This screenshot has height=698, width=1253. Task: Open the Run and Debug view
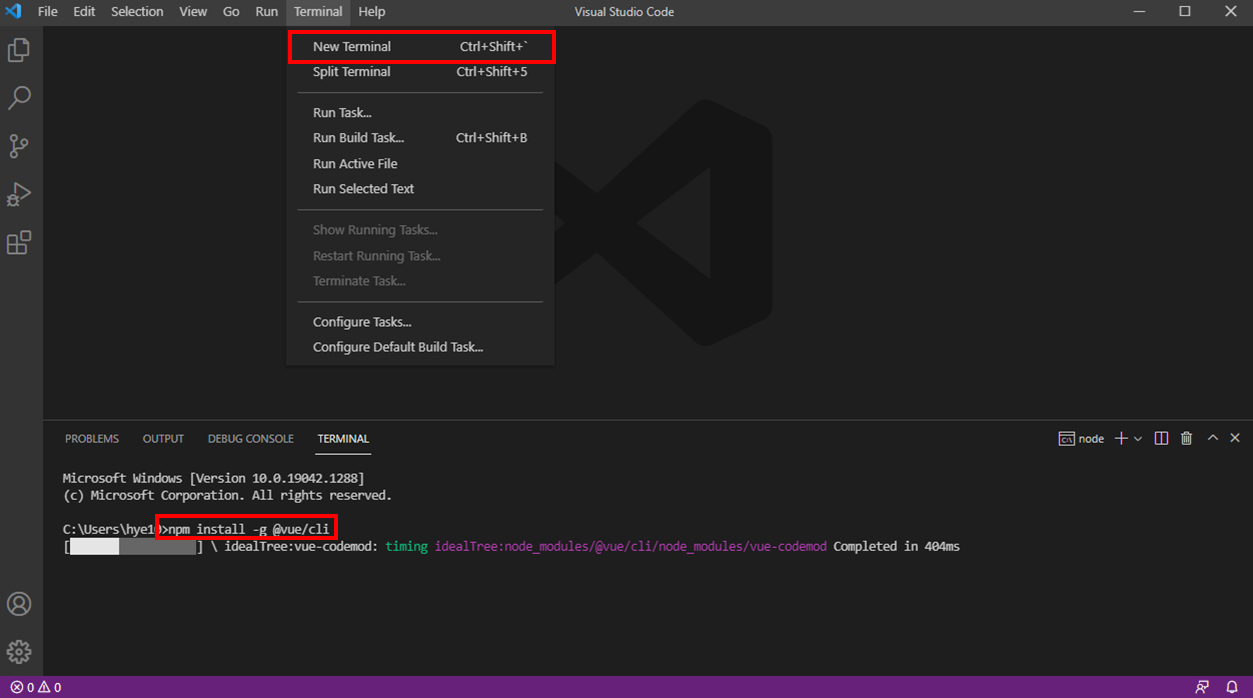coord(19,194)
